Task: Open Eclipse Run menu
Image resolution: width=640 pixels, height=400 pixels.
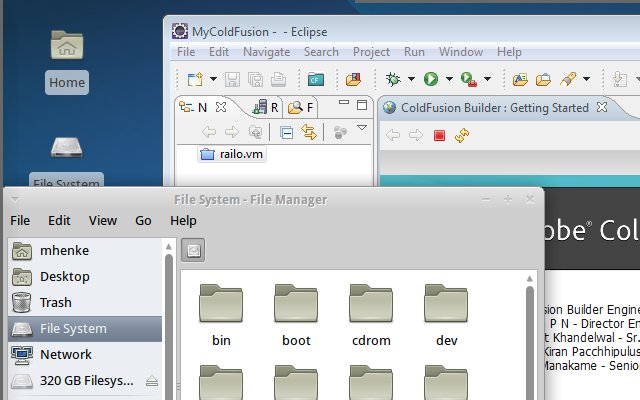Action: click(x=414, y=52)
